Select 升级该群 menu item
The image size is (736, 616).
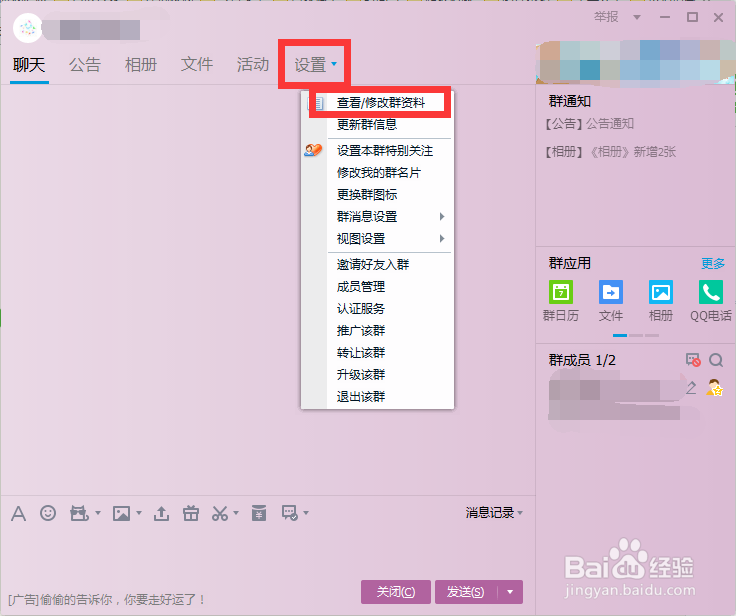pyautogui.click(x=361, y=375)
